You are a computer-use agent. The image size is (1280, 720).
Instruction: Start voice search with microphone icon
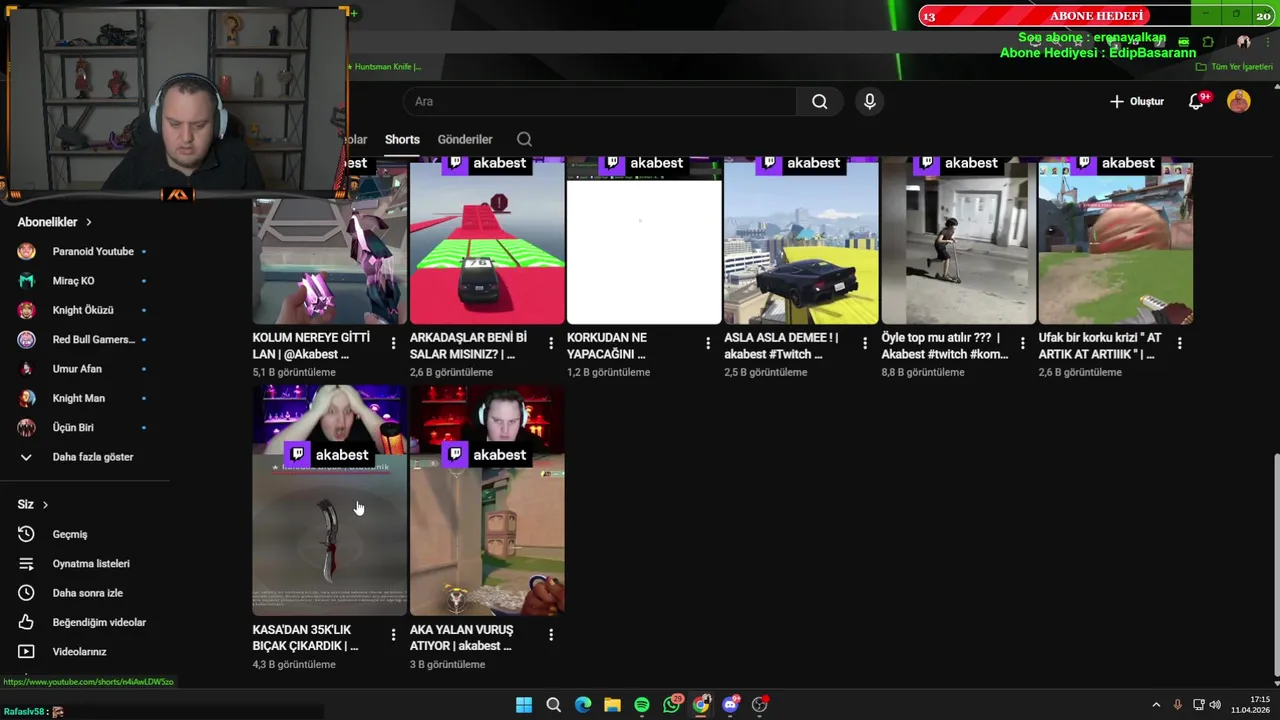click(x=869, y=101)
